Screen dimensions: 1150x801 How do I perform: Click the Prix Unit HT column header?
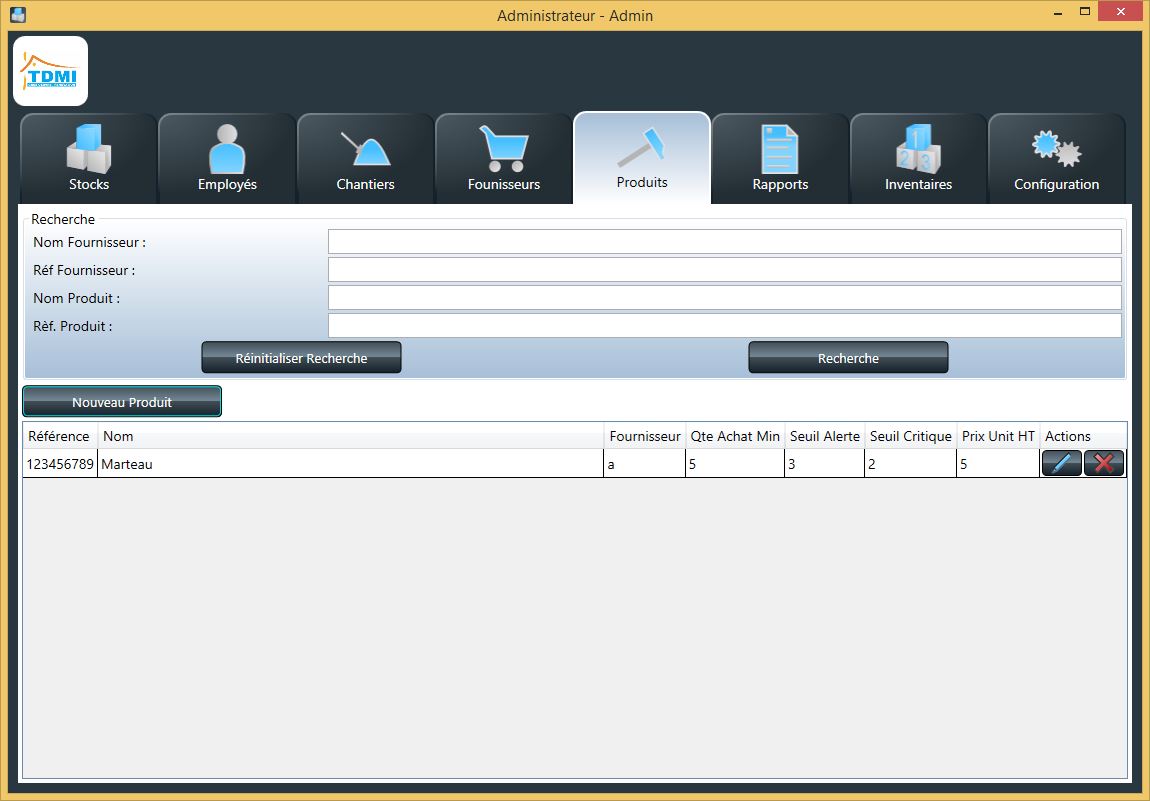coord(998,436)
